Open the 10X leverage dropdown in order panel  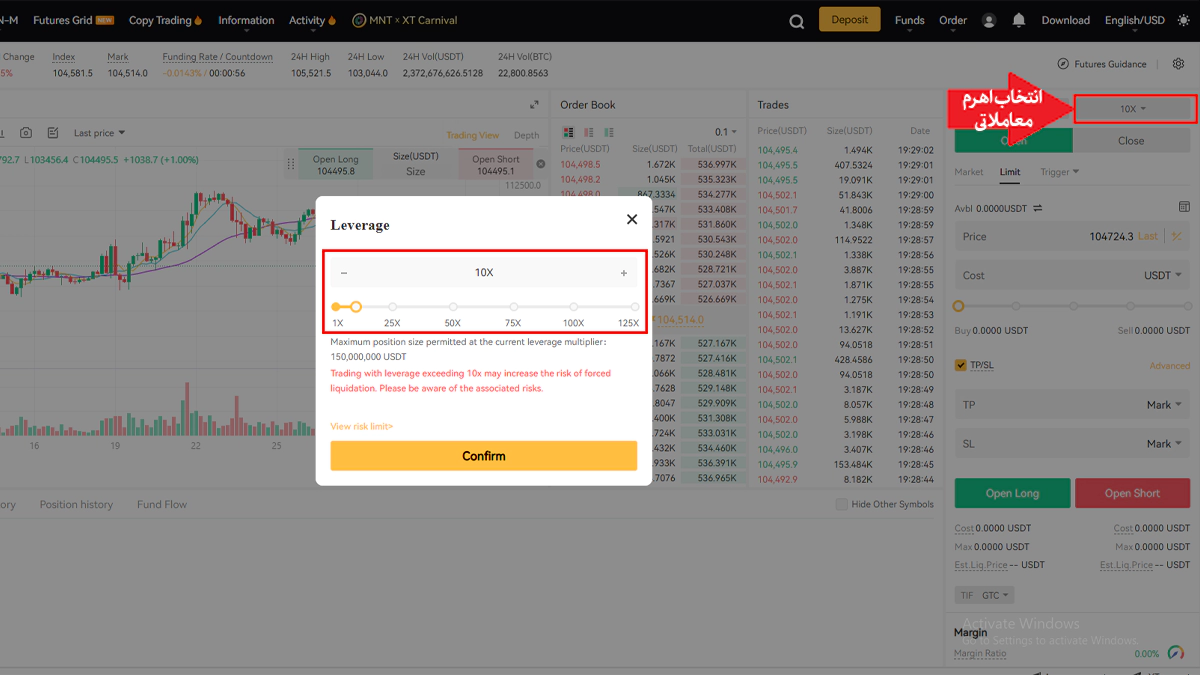pyautogui.click(x=1135, y=109)
